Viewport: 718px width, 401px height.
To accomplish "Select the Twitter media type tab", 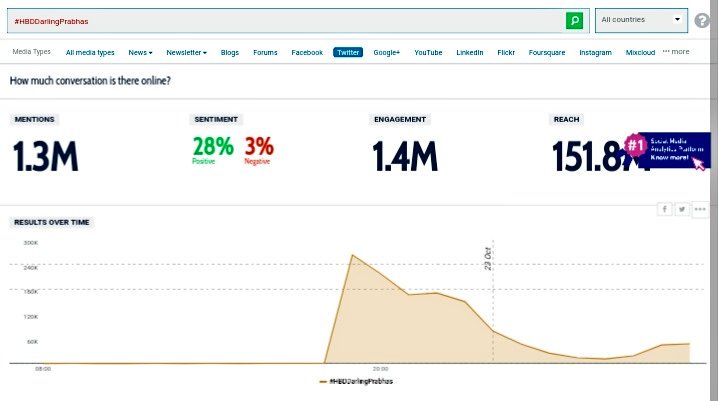I will pyautogui.click(x=348, y=52).
